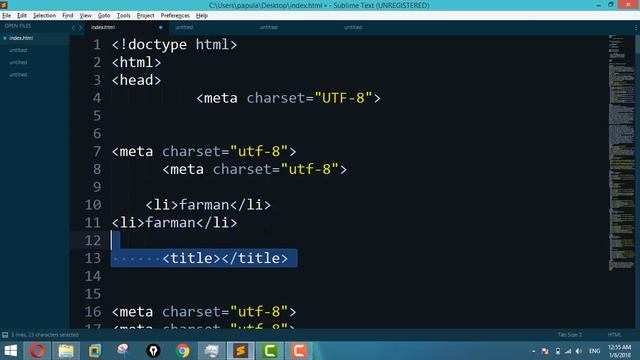Place cursor in <li>farman</li> on line 10
640x360 pixels.
coord(208,205)
